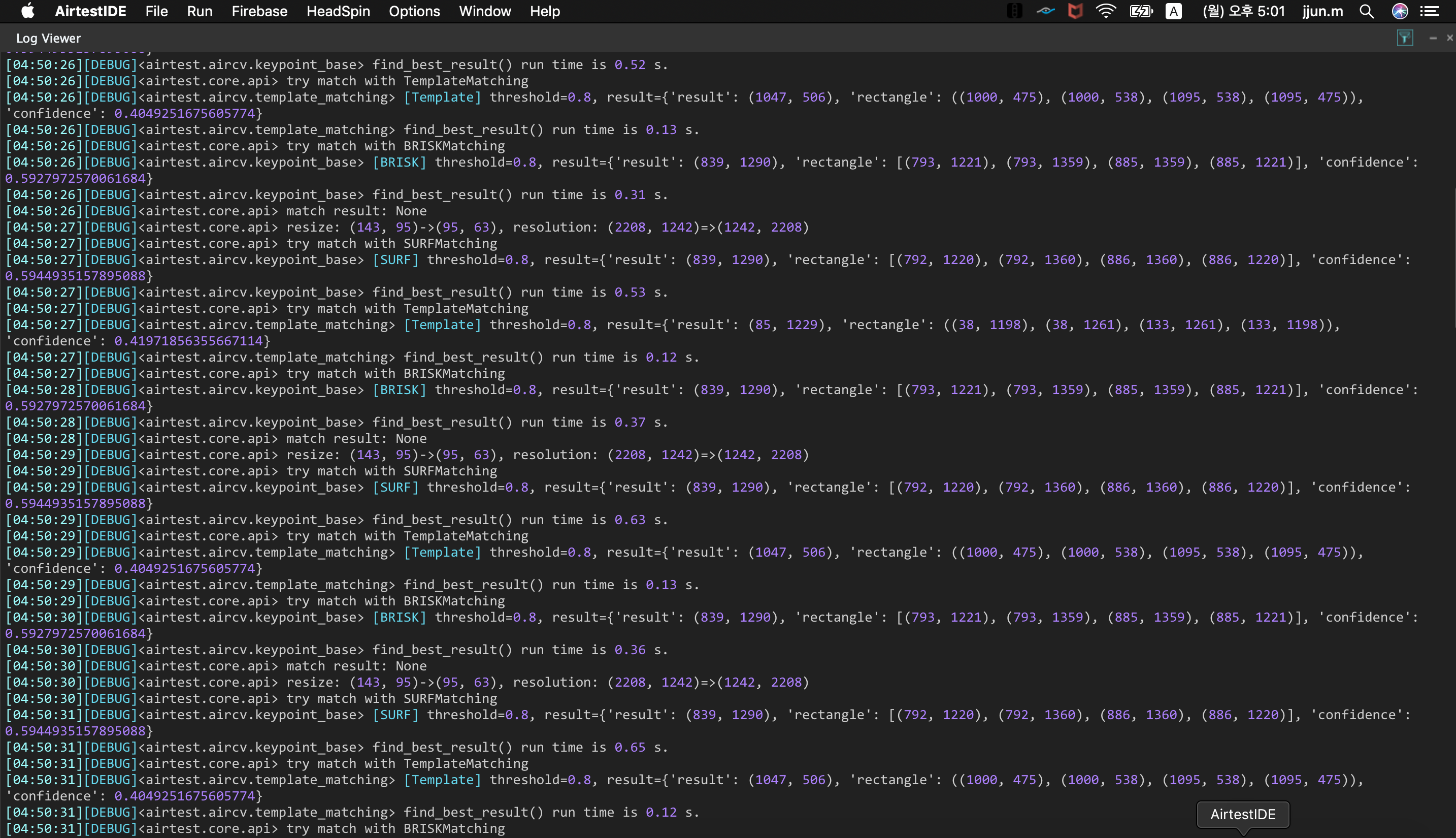Open Notification Center list icon

(x=1430, y=11)
